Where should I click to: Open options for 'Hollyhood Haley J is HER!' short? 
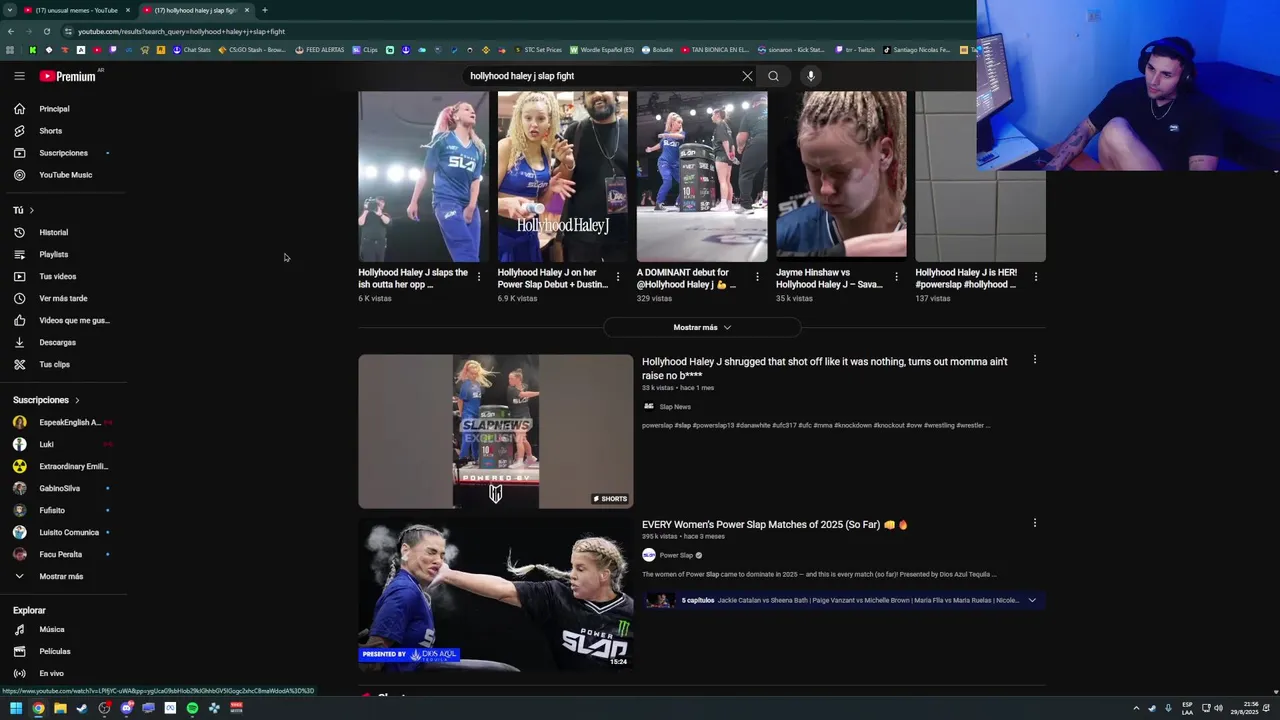(1035, 277)
